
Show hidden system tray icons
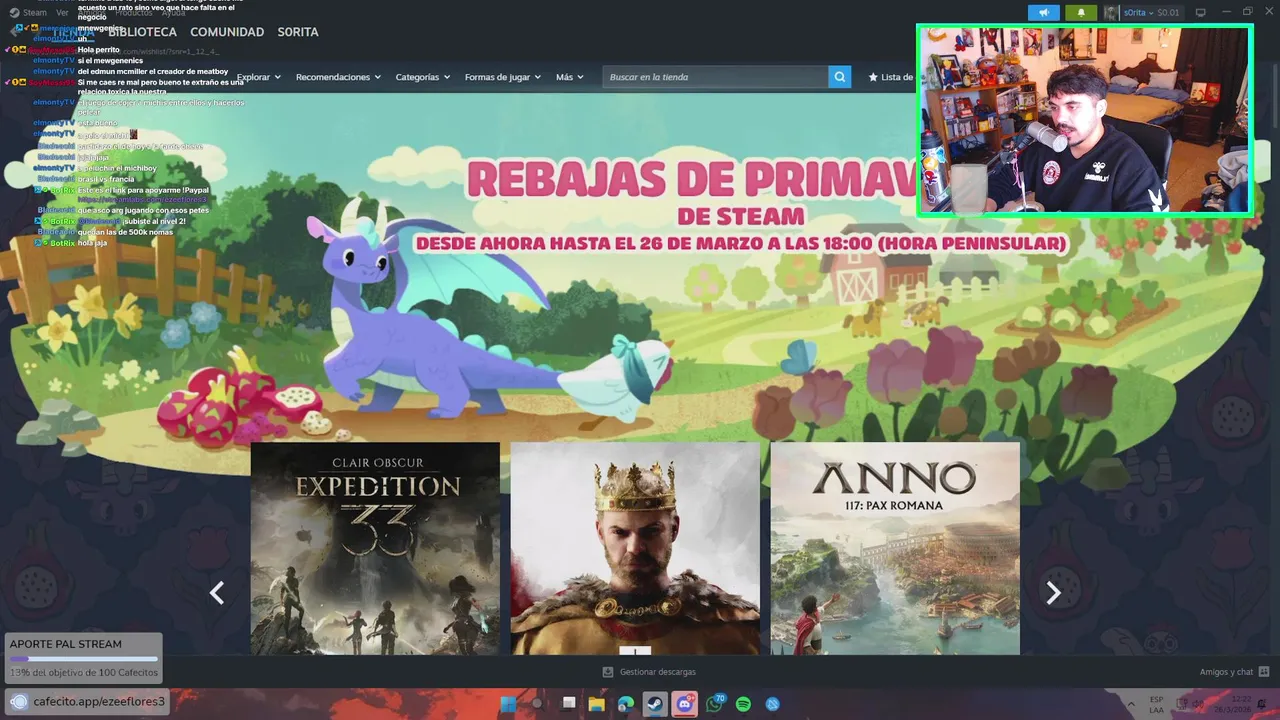coord(1131,704)
